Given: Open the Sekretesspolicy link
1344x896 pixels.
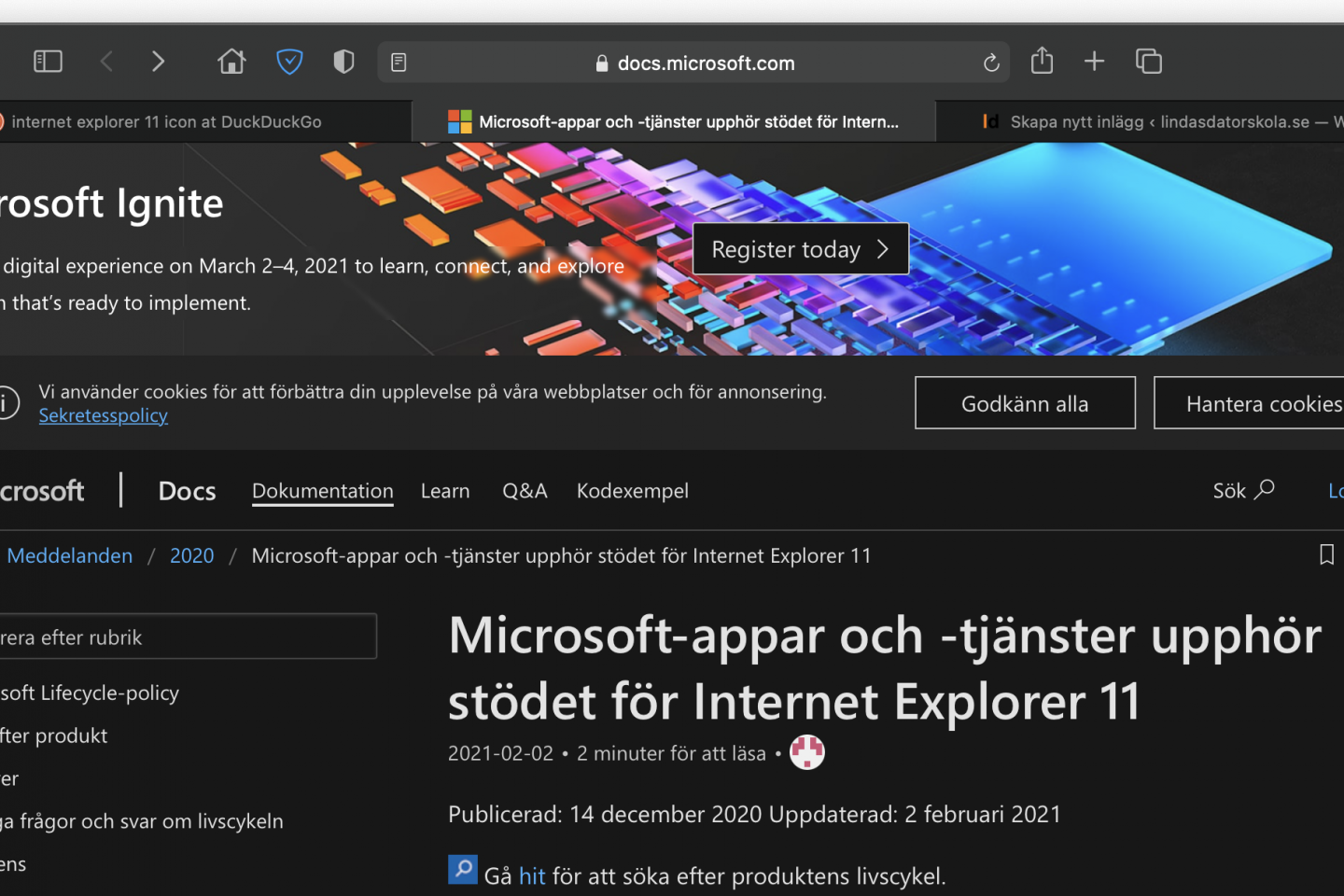Looking at the screenshot, I should coord(103,415).
